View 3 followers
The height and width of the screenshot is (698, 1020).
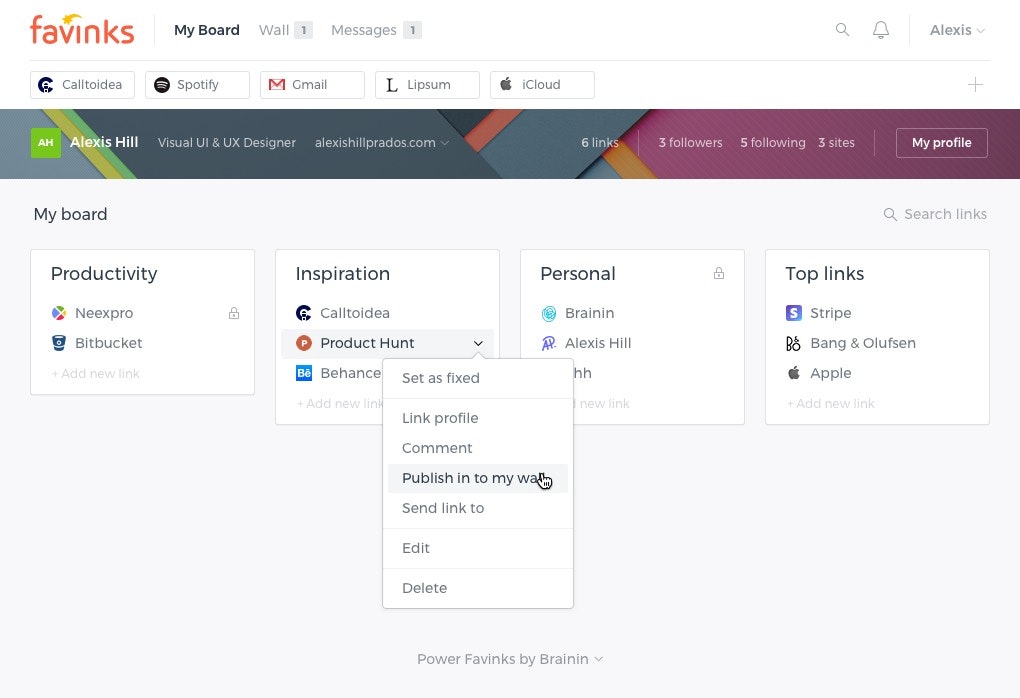pos(690,142)
